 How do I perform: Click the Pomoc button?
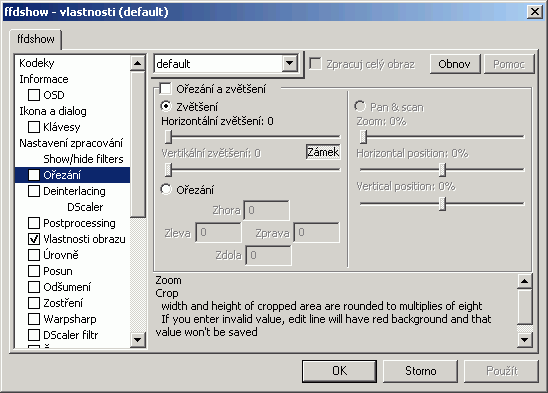pos(509,64)
